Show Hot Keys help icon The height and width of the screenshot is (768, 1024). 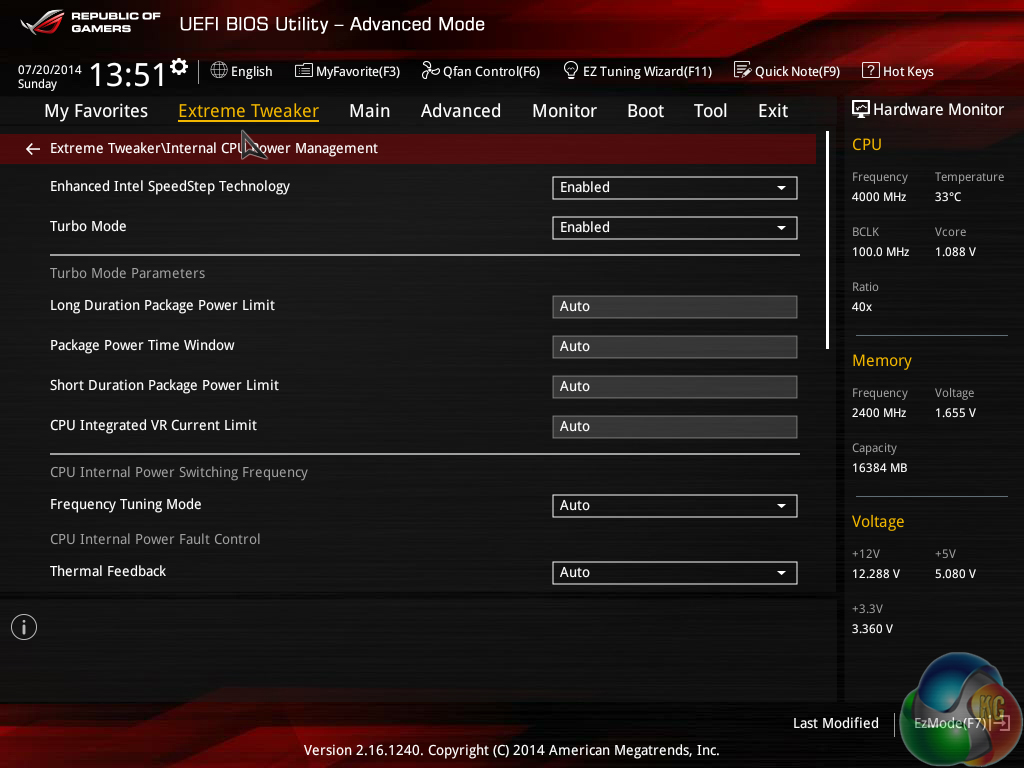870,71
